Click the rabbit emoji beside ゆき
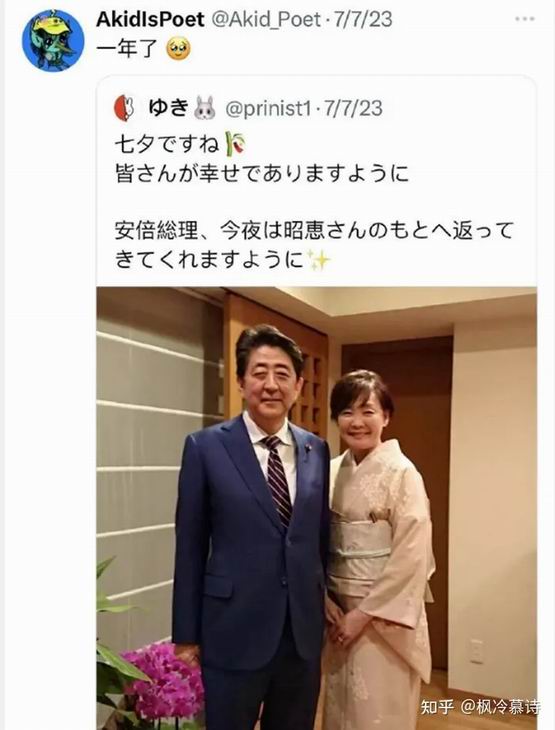Image resolution: width=555 pixels, height=730 pixels. [205, 108]
